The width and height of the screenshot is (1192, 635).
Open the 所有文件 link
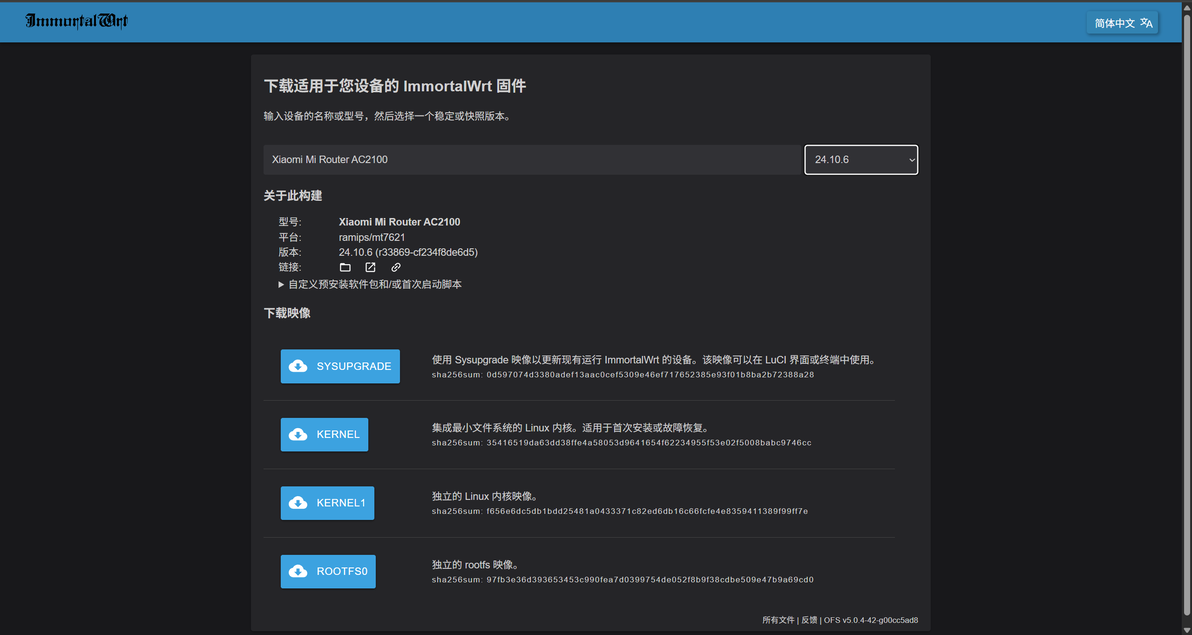778,621
